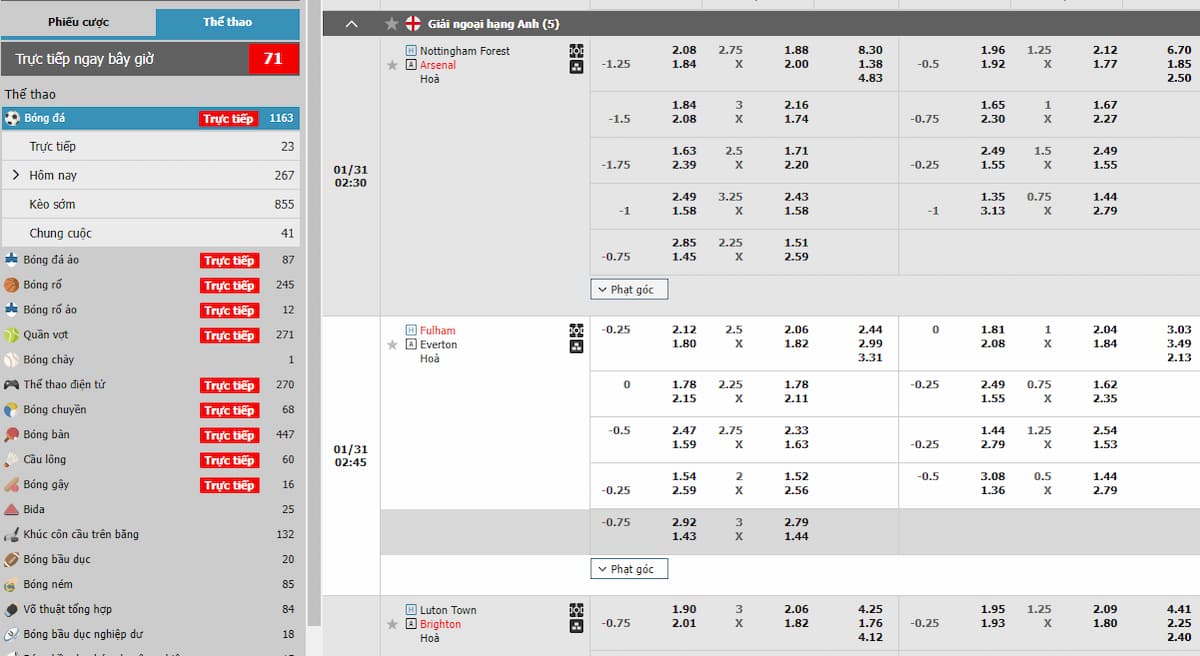The width and height of the screenshot is (1200, 656).
Task: Select odds 2.44 for Fulham win
Action: tap(870, 330)
